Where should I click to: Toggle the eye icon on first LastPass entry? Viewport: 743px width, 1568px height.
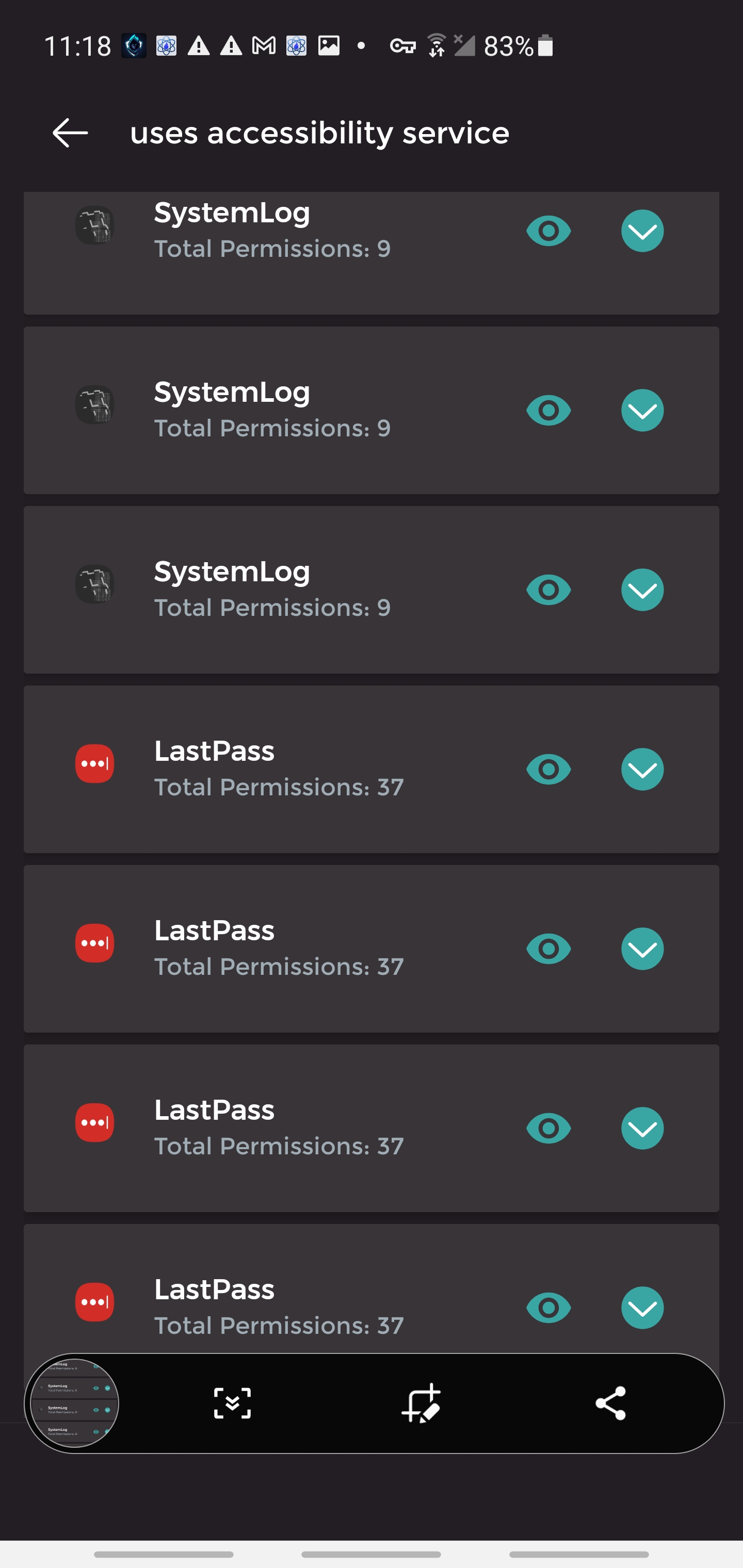(x=548, y=770)
